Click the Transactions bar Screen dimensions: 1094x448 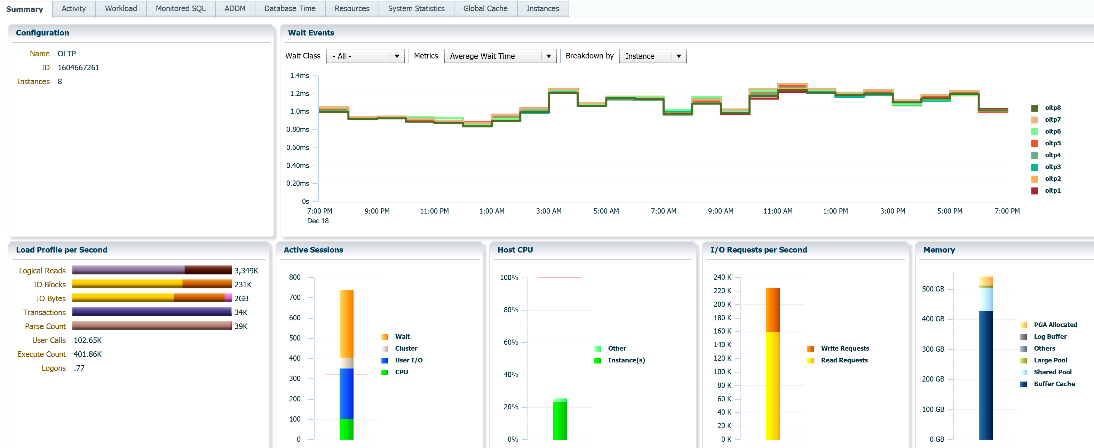point(152,312)
